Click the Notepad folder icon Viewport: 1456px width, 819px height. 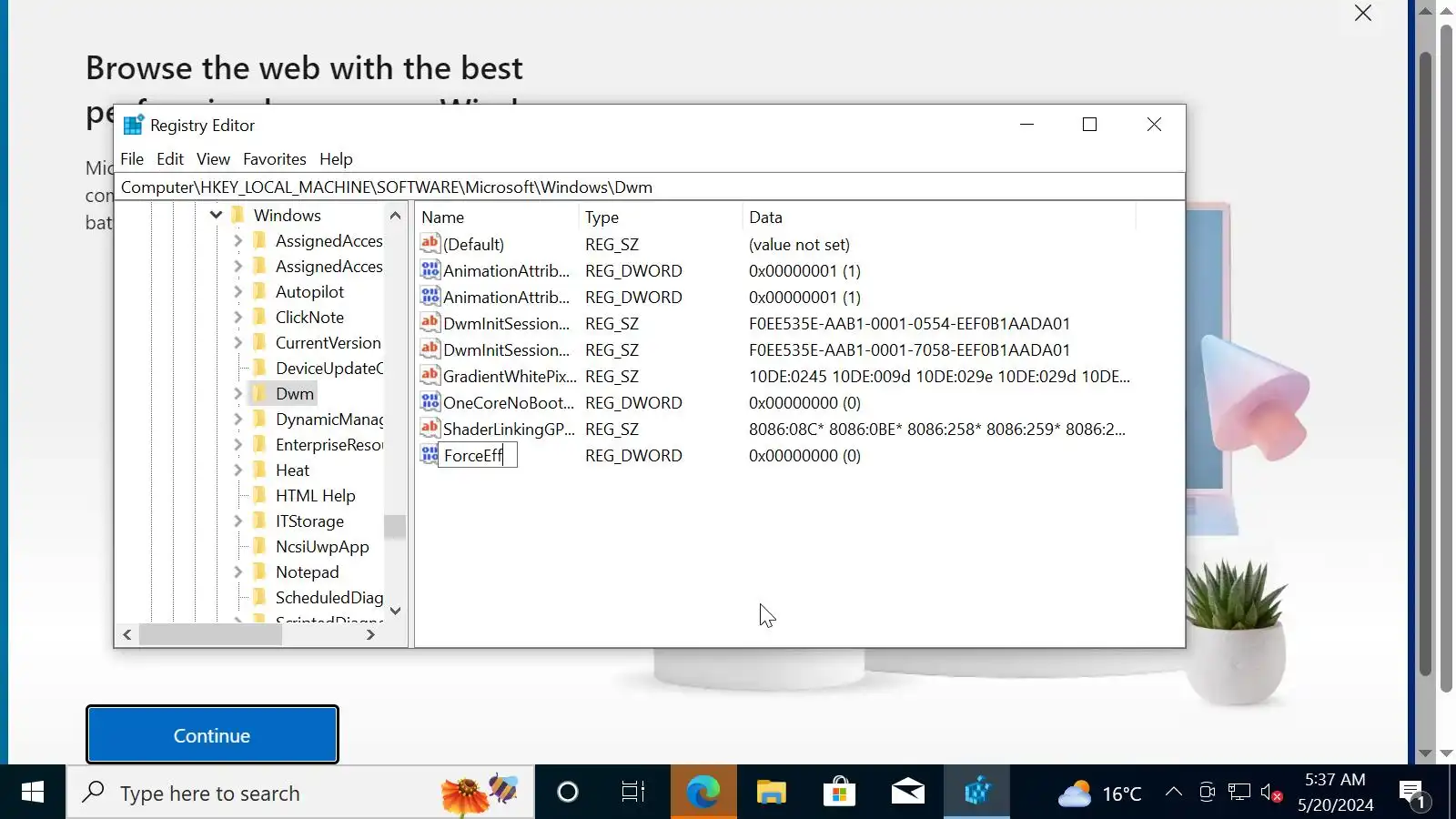pyautogui.click(x=260, y=571)
